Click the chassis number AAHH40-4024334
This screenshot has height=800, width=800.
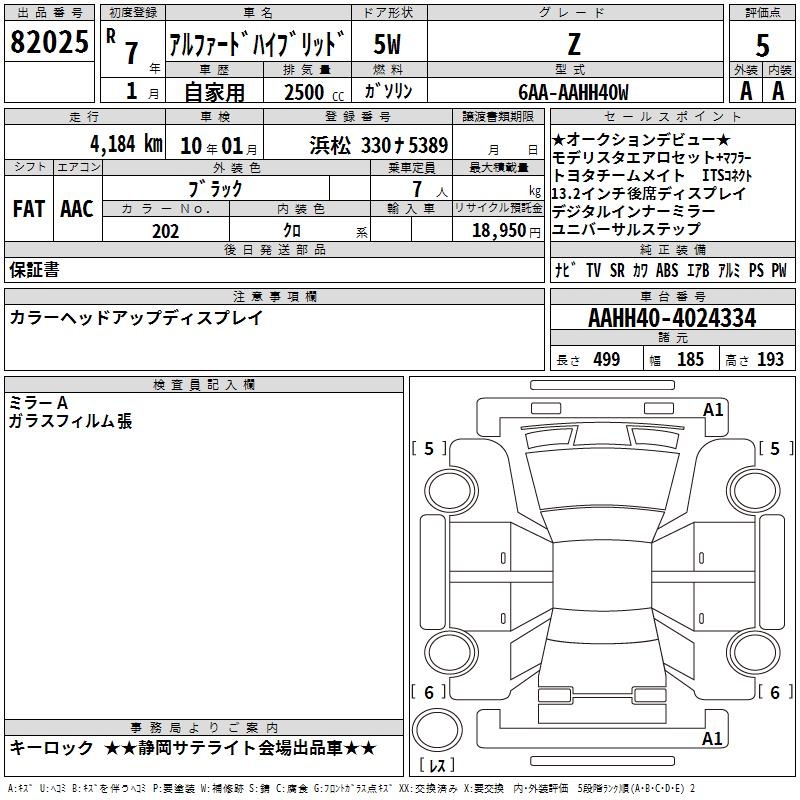point(672,318)
